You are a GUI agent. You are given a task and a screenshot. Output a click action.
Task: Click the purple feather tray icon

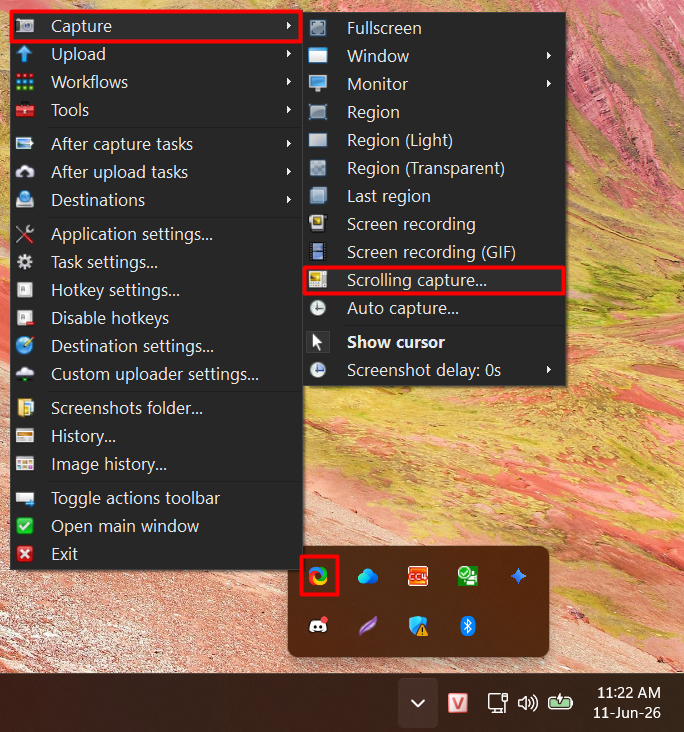point(368,626)
